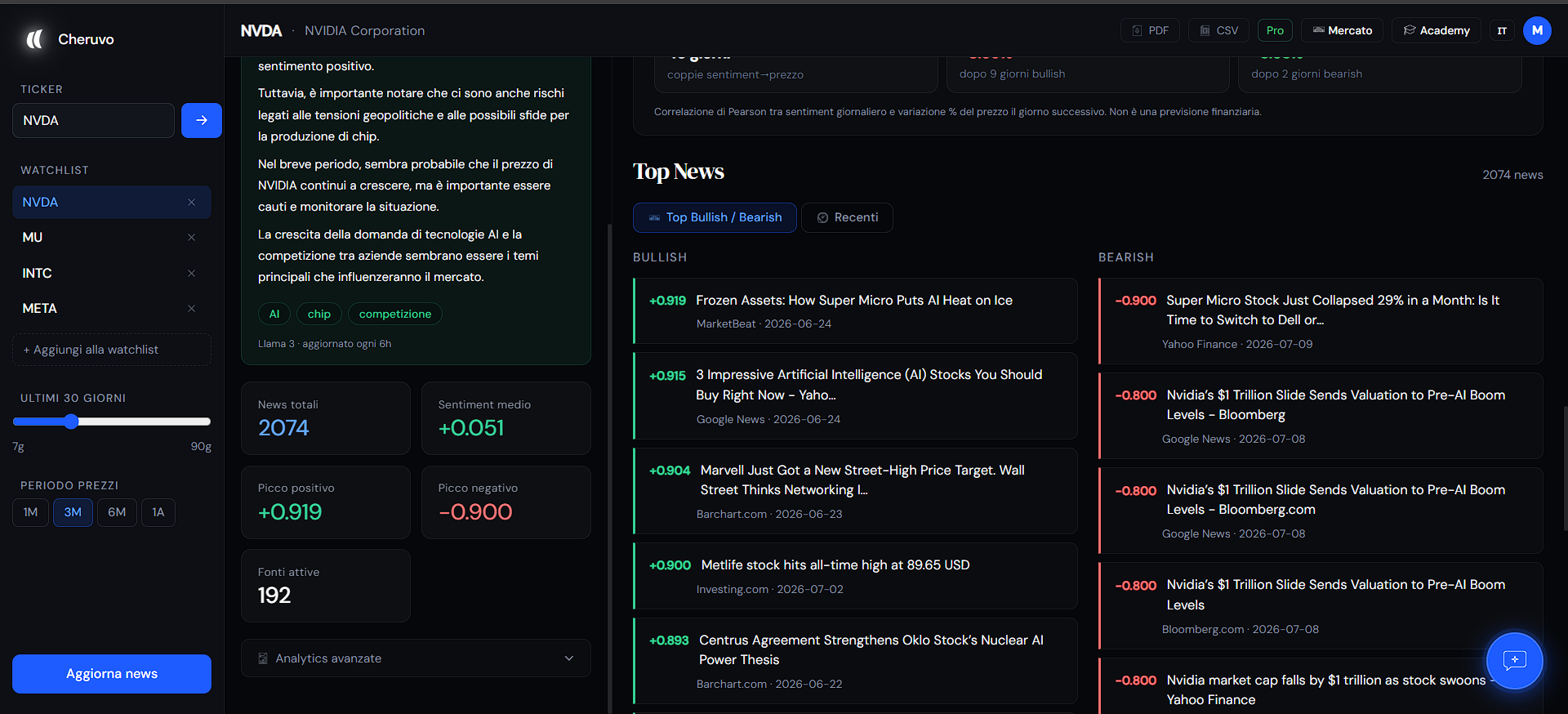
Task: Click the page vertical scrollbar
Action: pos(1565,468)
